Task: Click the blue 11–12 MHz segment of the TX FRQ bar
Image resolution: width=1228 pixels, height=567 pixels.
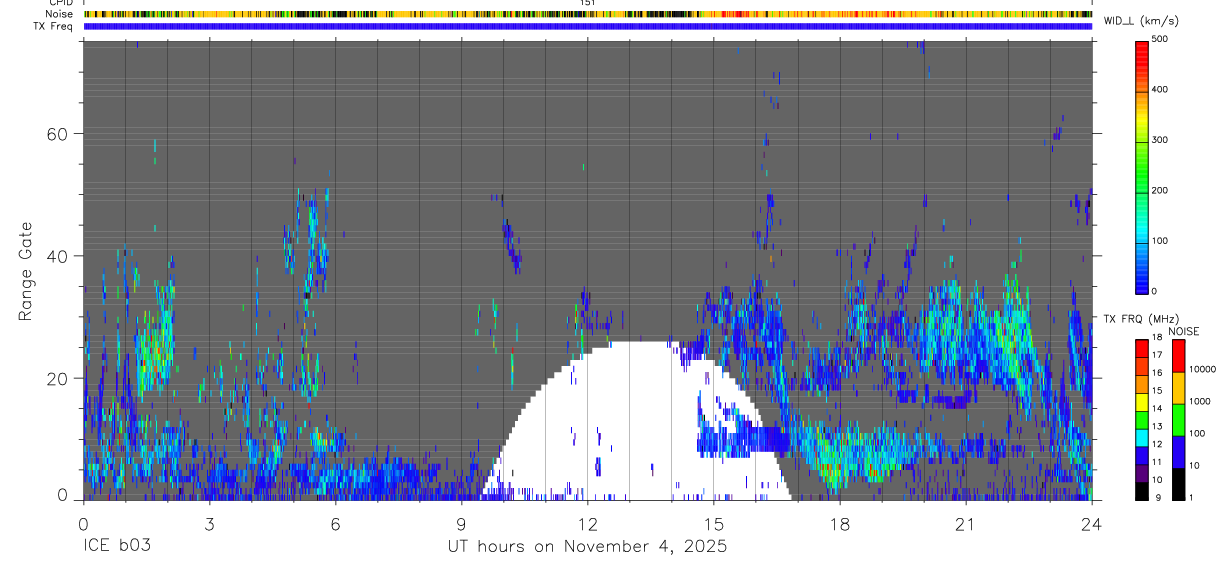Action: 1141,454
